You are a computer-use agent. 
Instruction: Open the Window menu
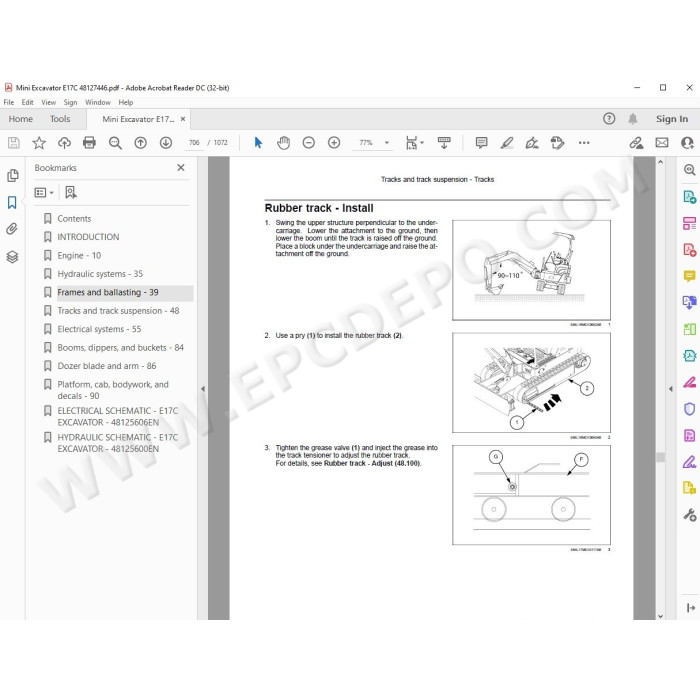click(98, 102)
